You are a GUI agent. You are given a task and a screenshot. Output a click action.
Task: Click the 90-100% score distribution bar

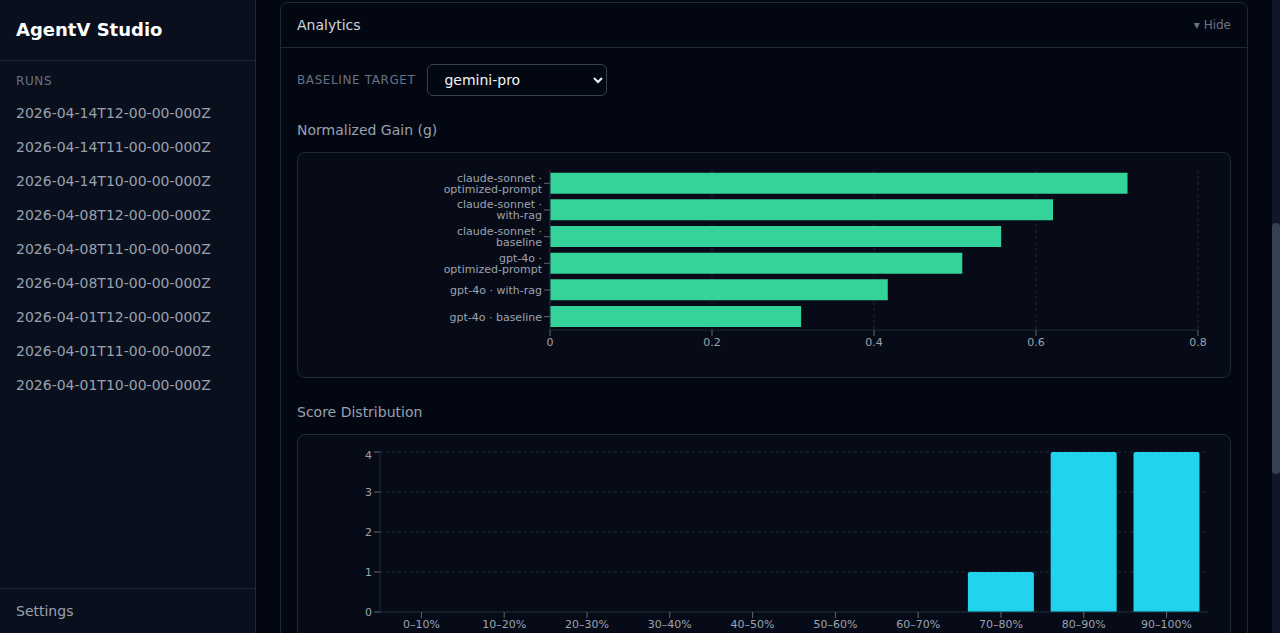[x=1166, y=530]
